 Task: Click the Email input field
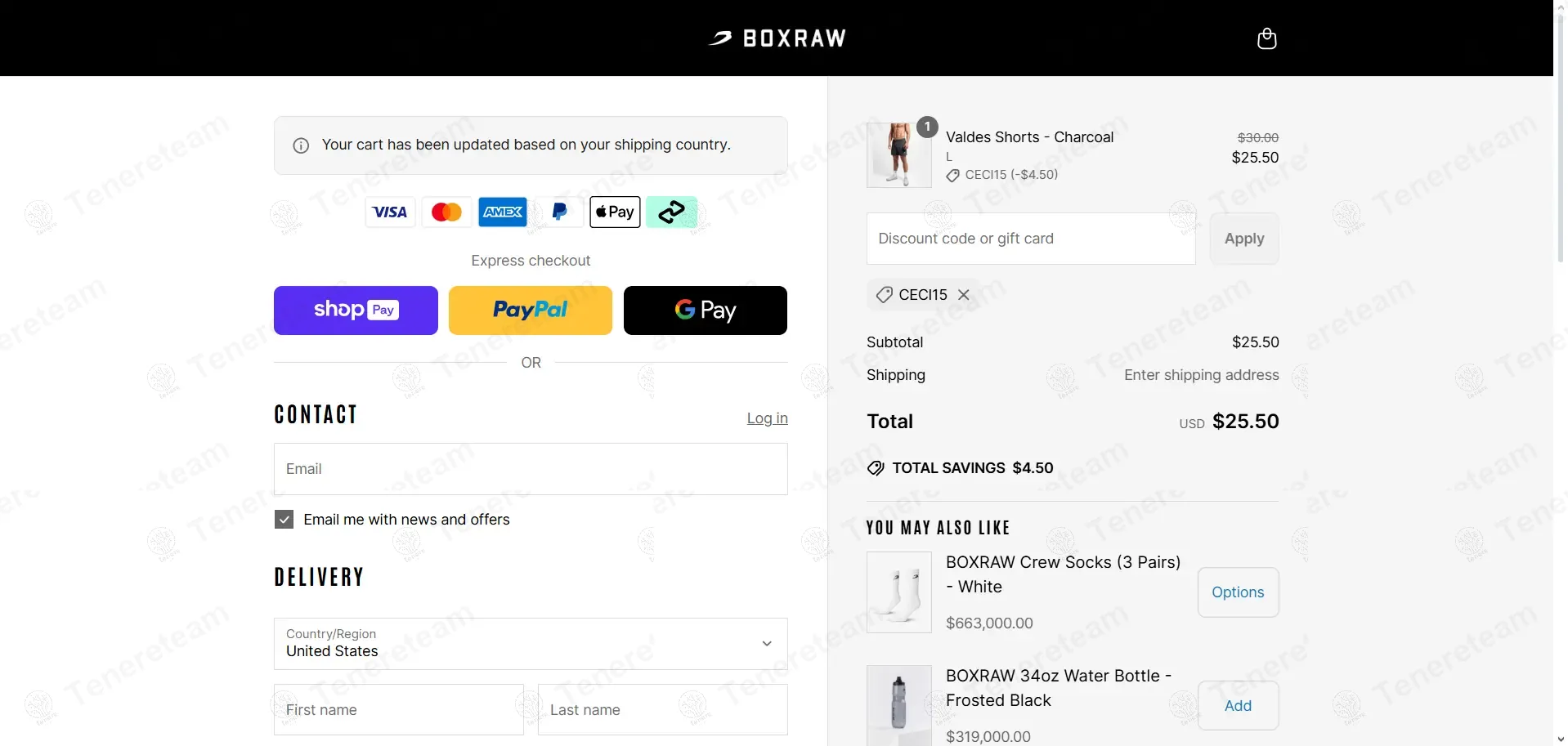[x=531, y=468]
